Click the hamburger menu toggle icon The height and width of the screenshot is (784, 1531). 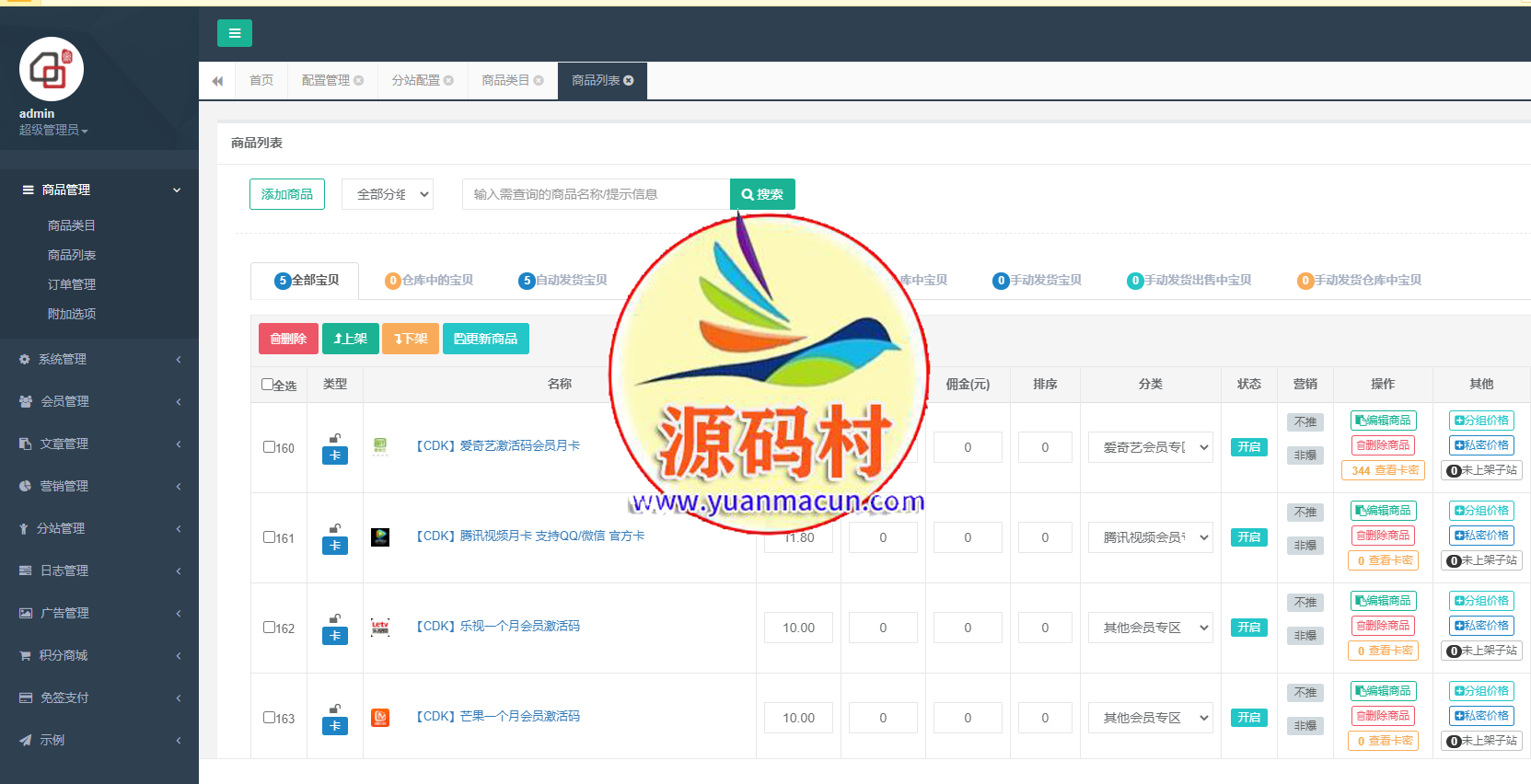click(234, 33)
